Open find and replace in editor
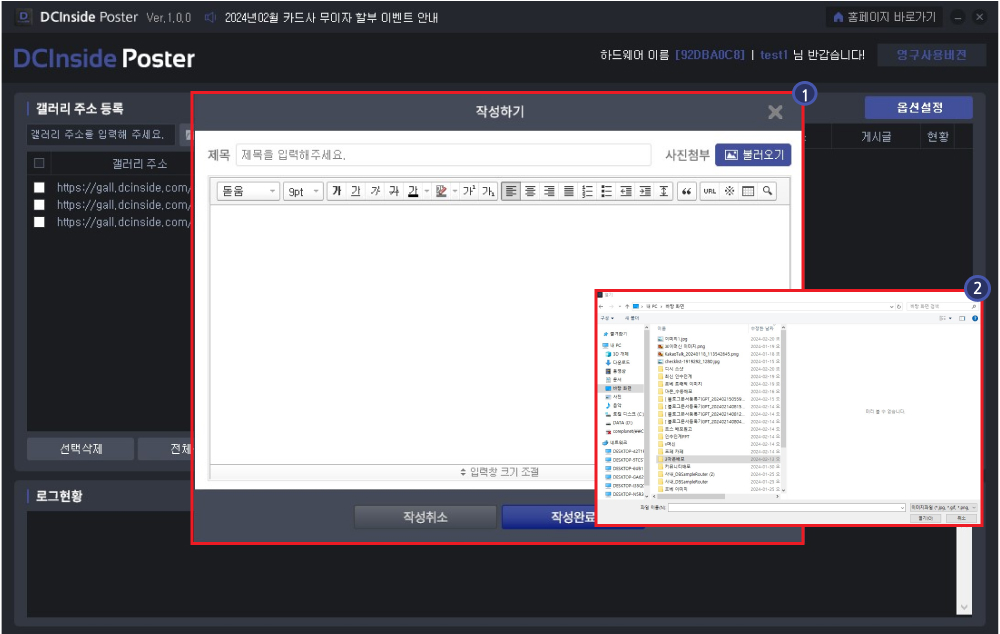 [x=767, y=191]
